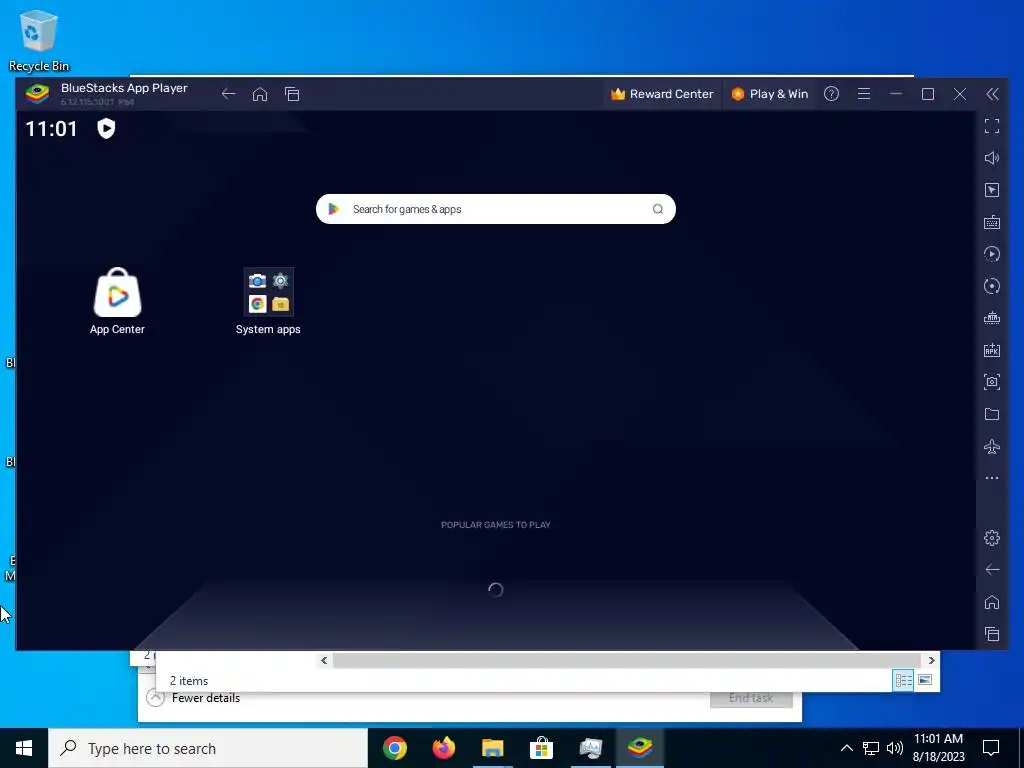Enter full screen mode from sidebar
Viewport: 1024px width, 768px height.
tap(992, 126)
